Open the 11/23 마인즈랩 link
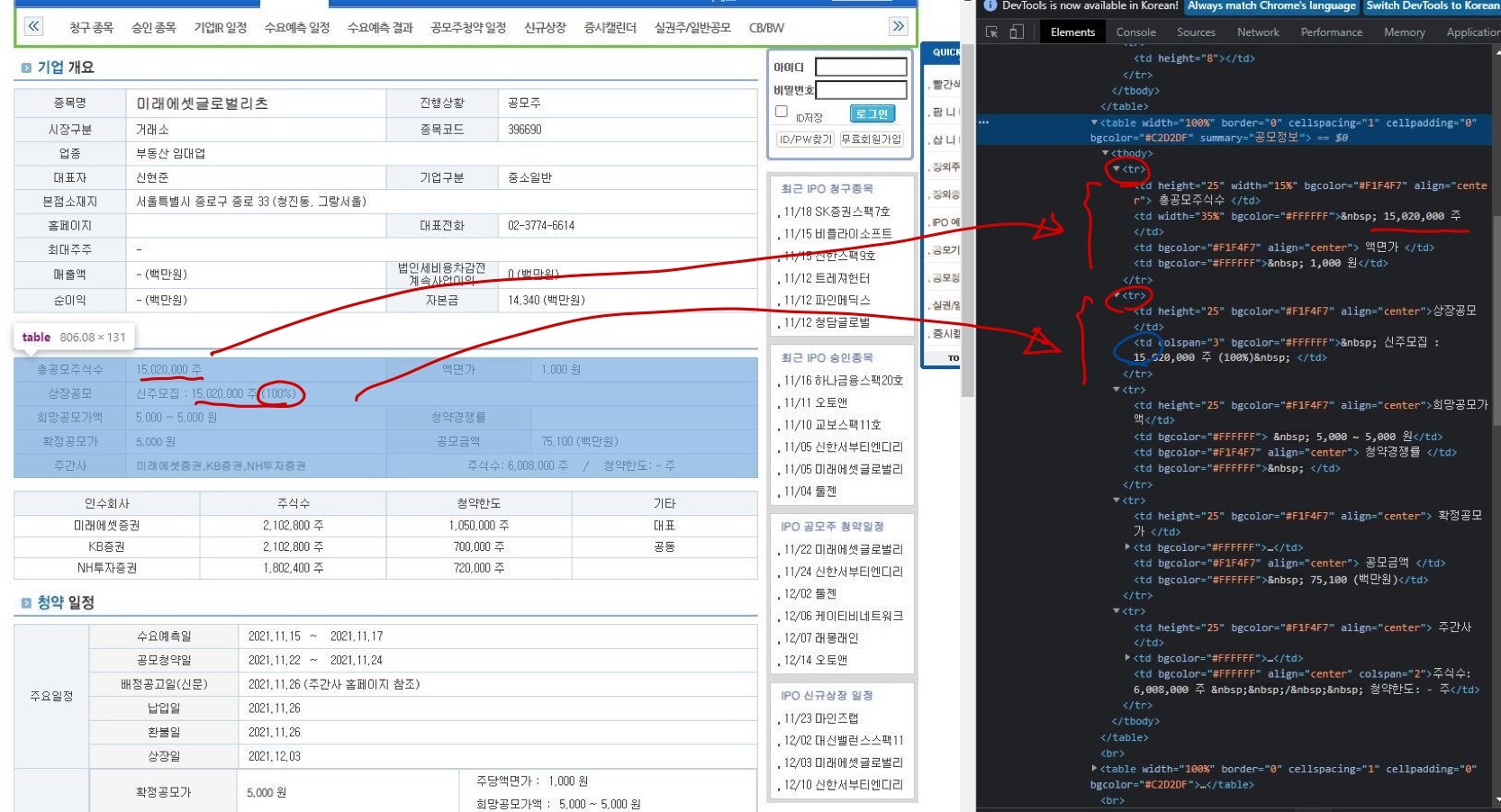Image resolution: width=1501 pixels, height=812 pixels. coord(820,718)
